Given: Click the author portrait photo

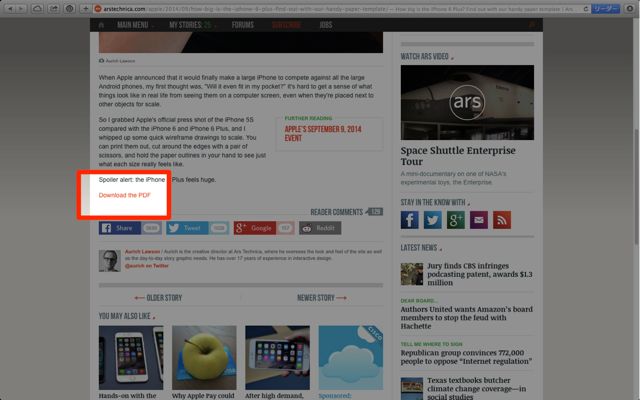Looking at the screenshot, I should pos(109,261).
